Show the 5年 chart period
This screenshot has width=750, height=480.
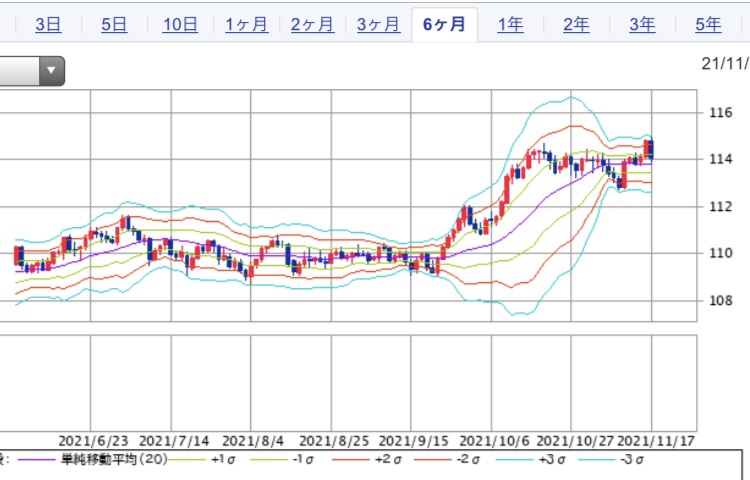pyautogui.click(x=708, y=25)
